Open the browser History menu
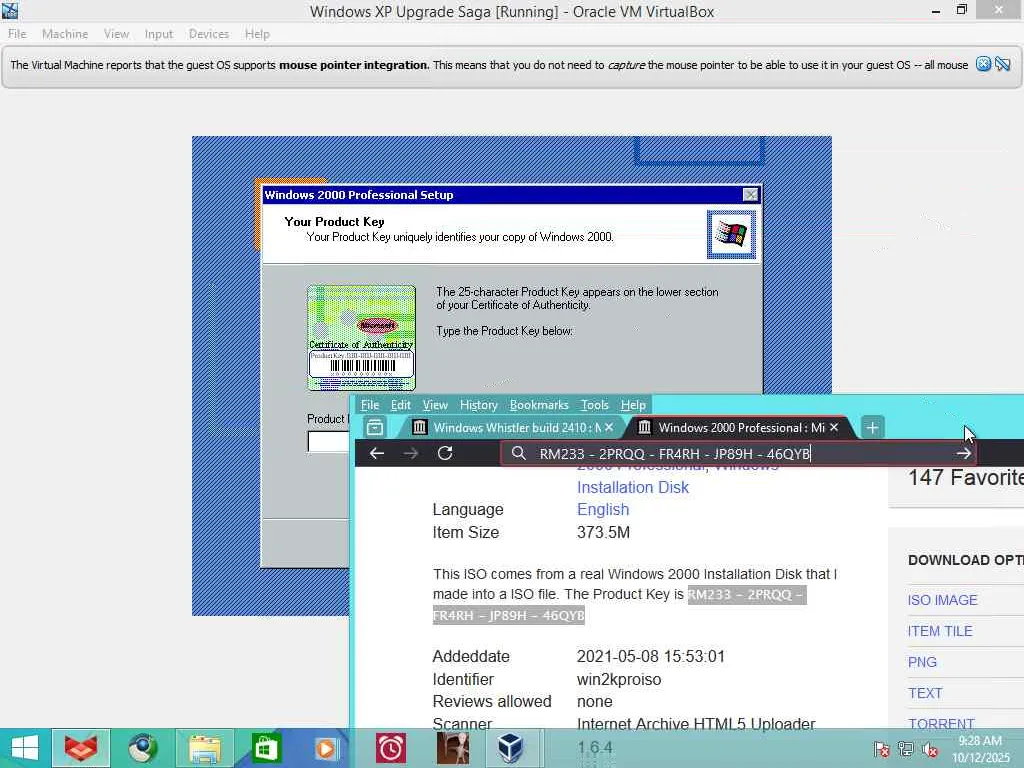 point(478,405)
